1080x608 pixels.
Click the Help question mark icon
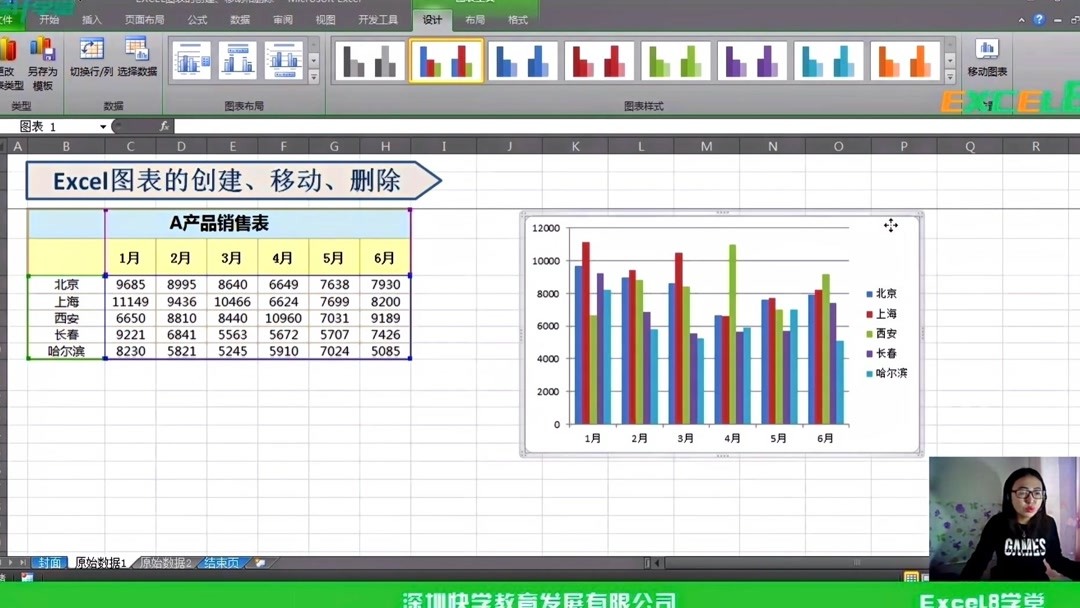coord(1037,19)
